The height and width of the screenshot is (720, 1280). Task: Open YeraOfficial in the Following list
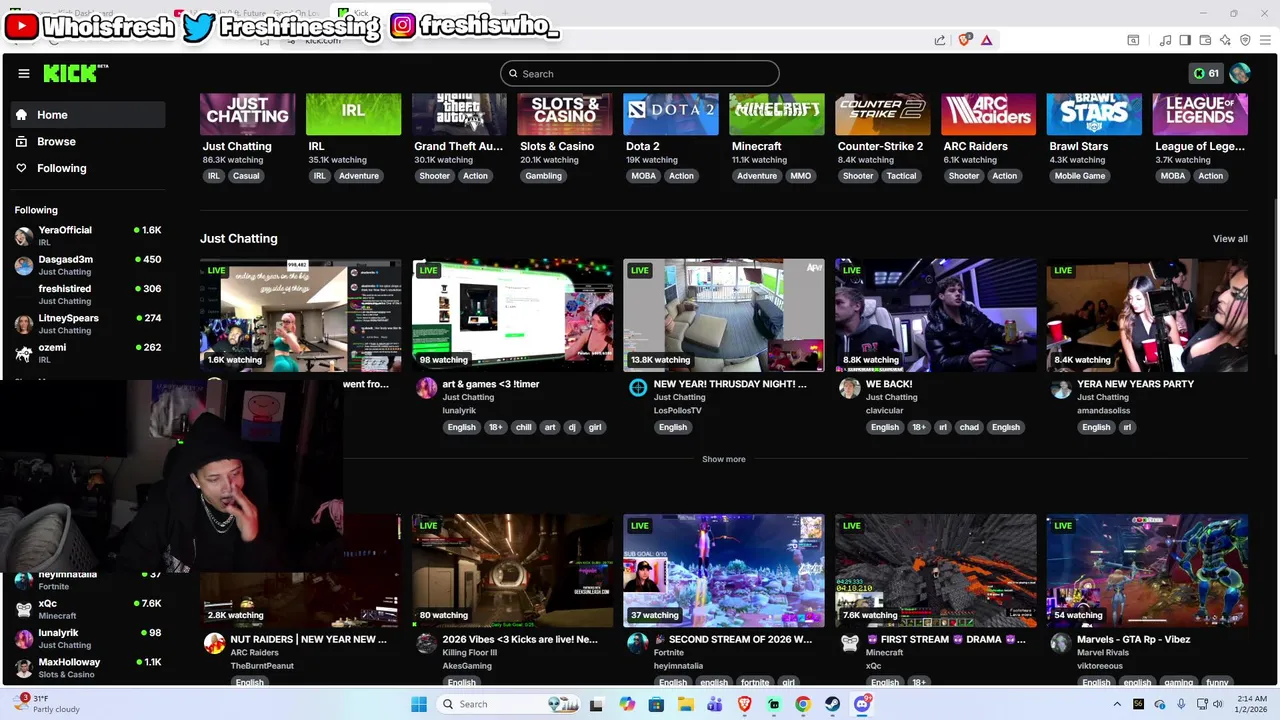(88, 235)
